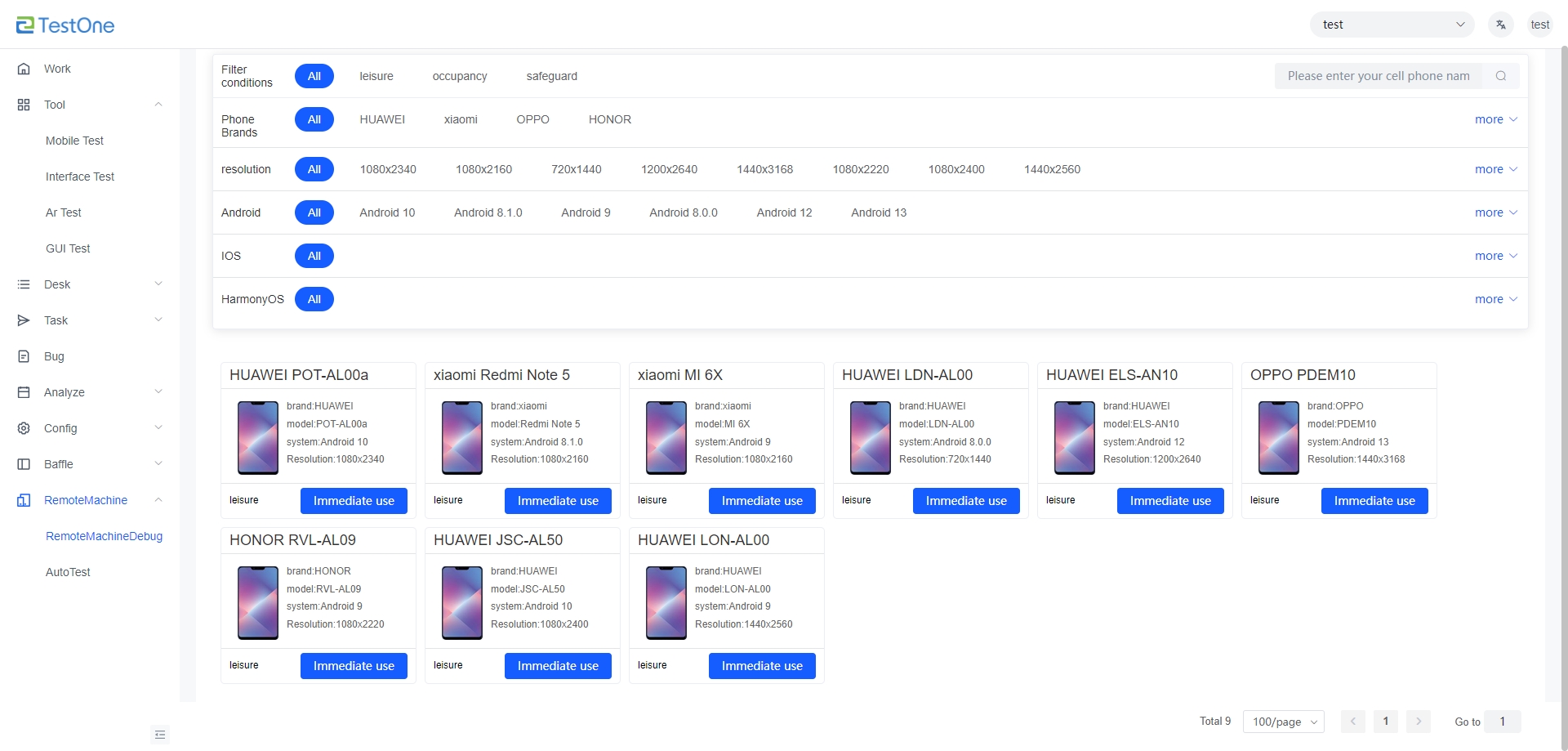Filter resolution 1440x2560
Image resolution: width=1568 pixels, height=751 pixels.
coord(1052,169)
